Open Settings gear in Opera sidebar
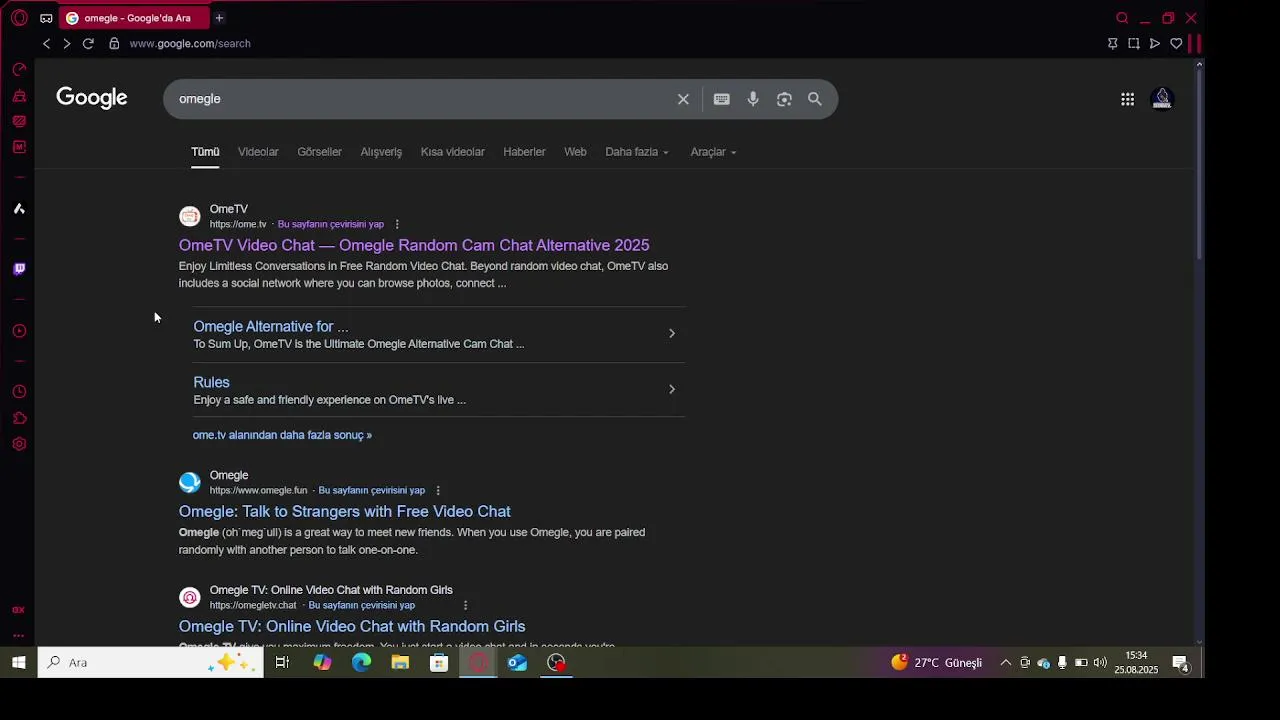 click(x=19, y=444)
